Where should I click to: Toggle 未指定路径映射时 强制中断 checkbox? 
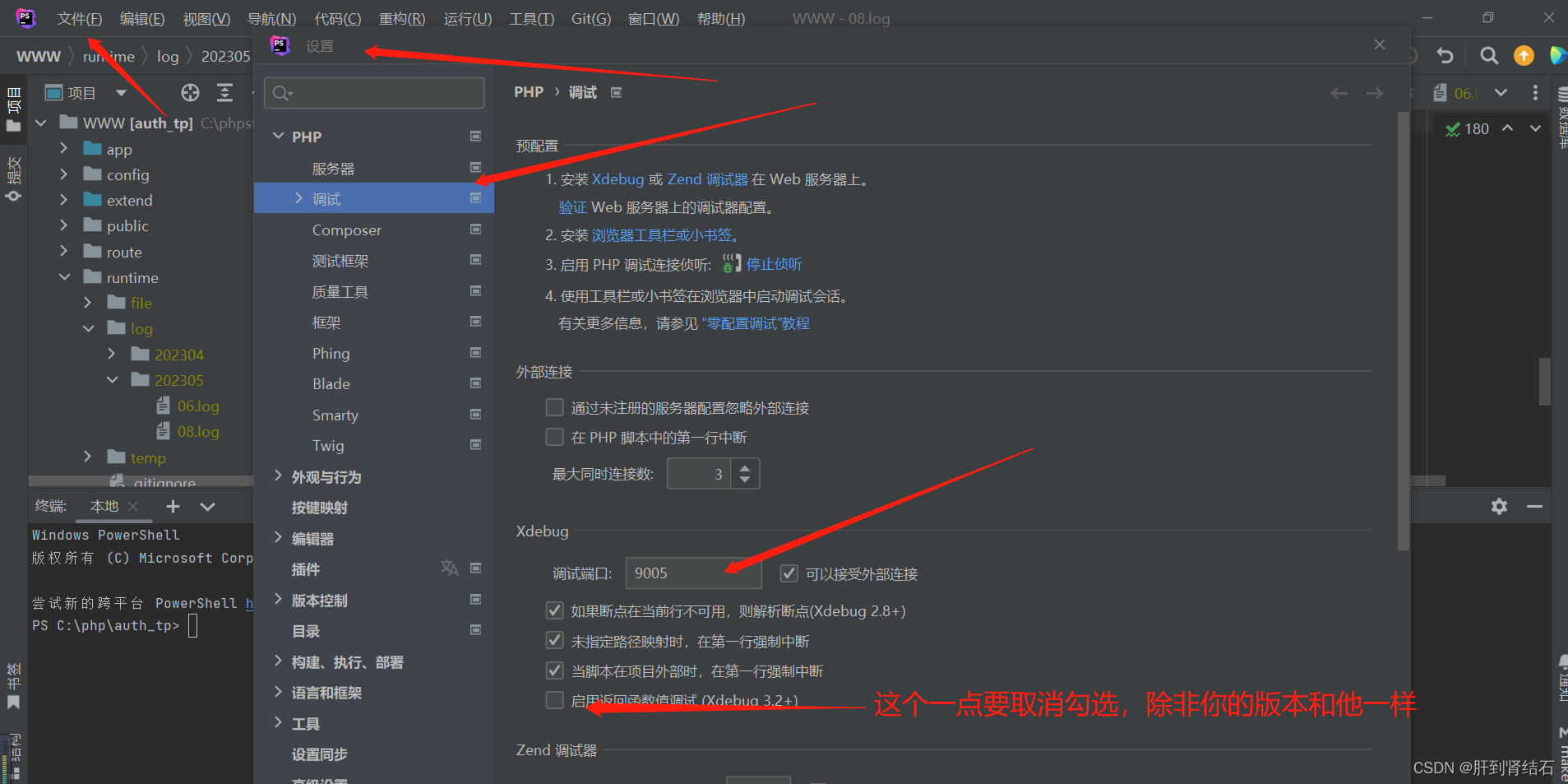click(x=555, y=640)
